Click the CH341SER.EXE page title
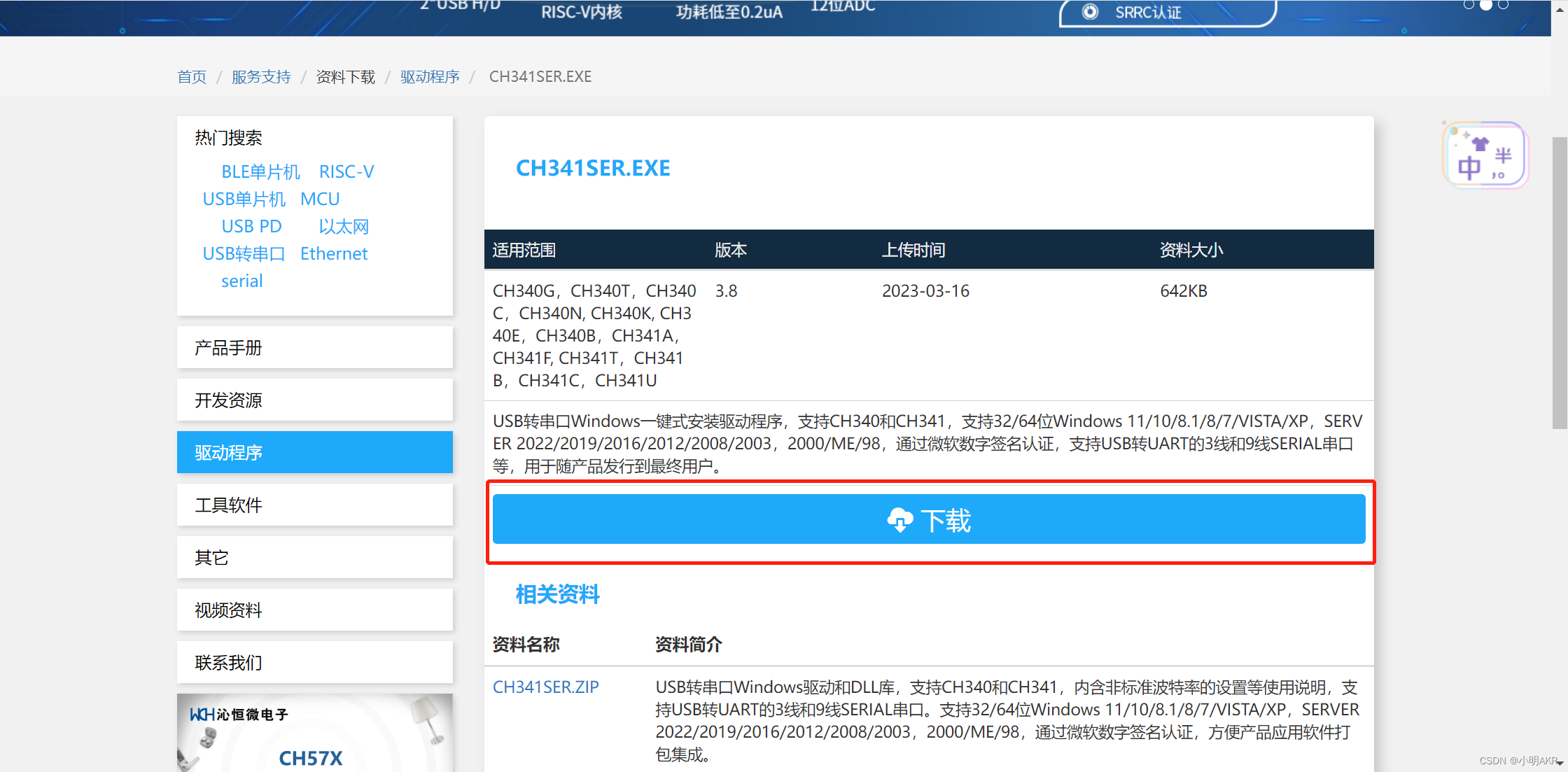 pos(593,168)
